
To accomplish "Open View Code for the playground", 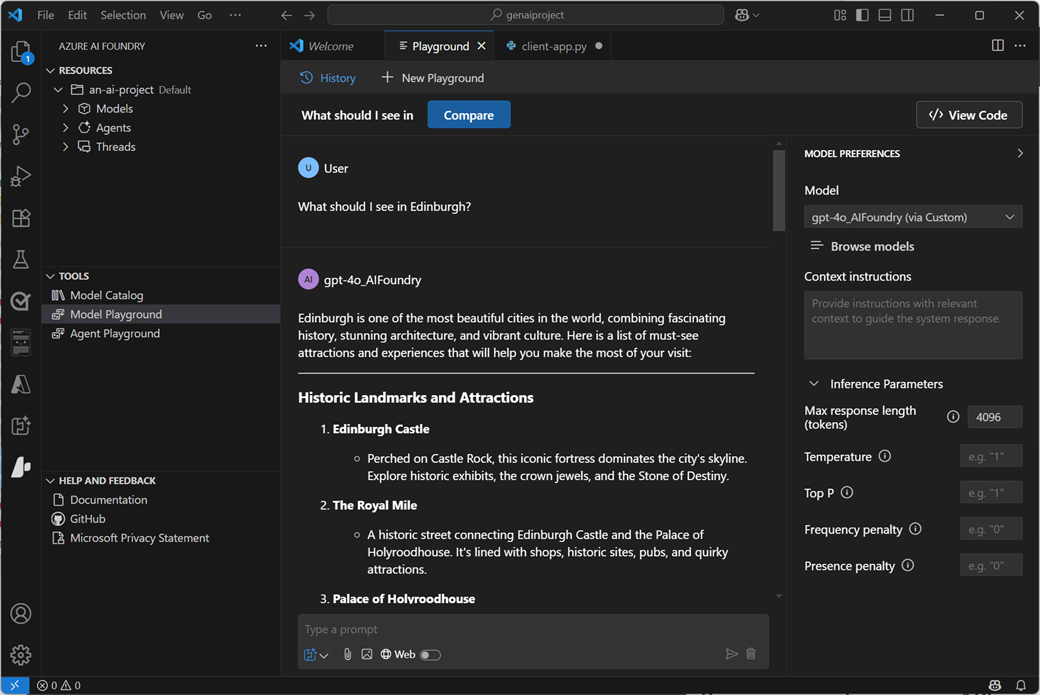I will coord(968,114).
